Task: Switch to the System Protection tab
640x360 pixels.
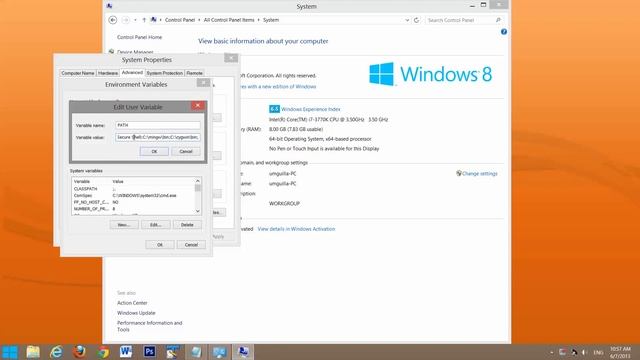Action: click(164, 73)
